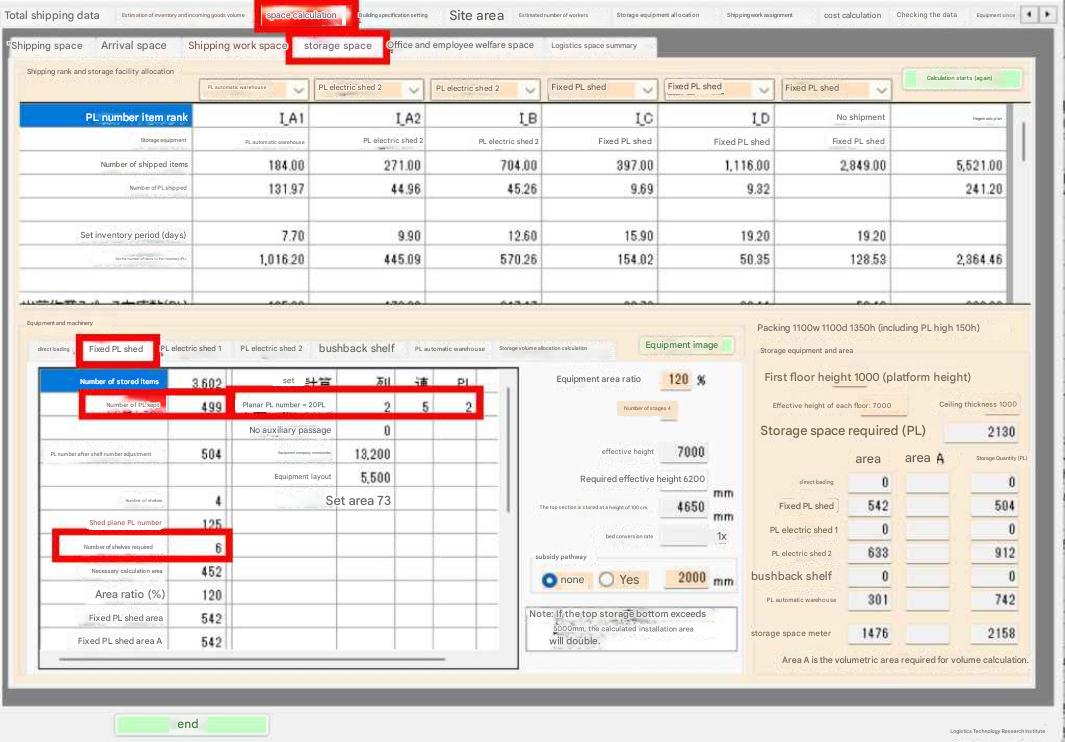The image size is (1065, 742).
Task: Click the green 'end' button
Action: click(190, 724)
